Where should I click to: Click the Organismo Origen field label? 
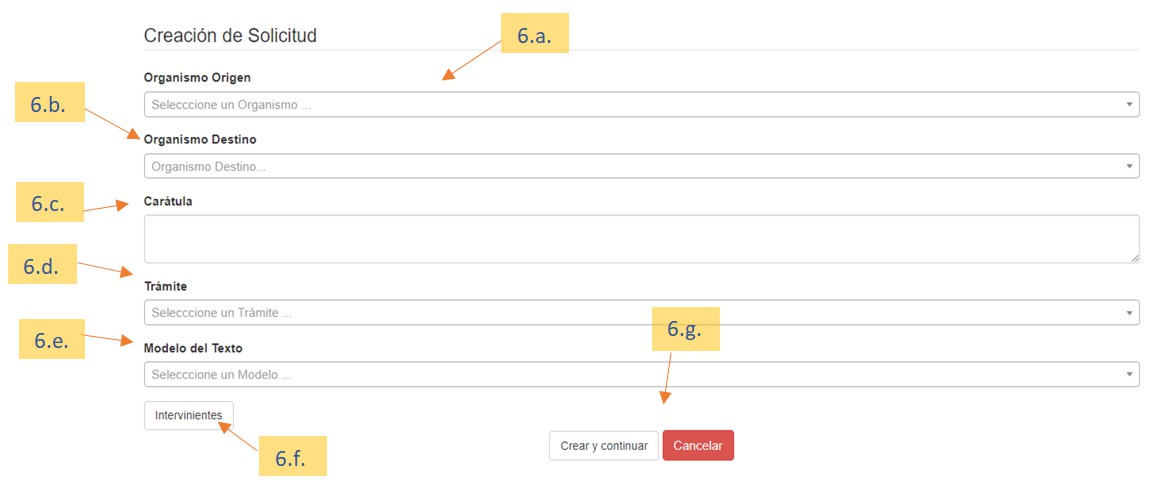tap(197, 77)
